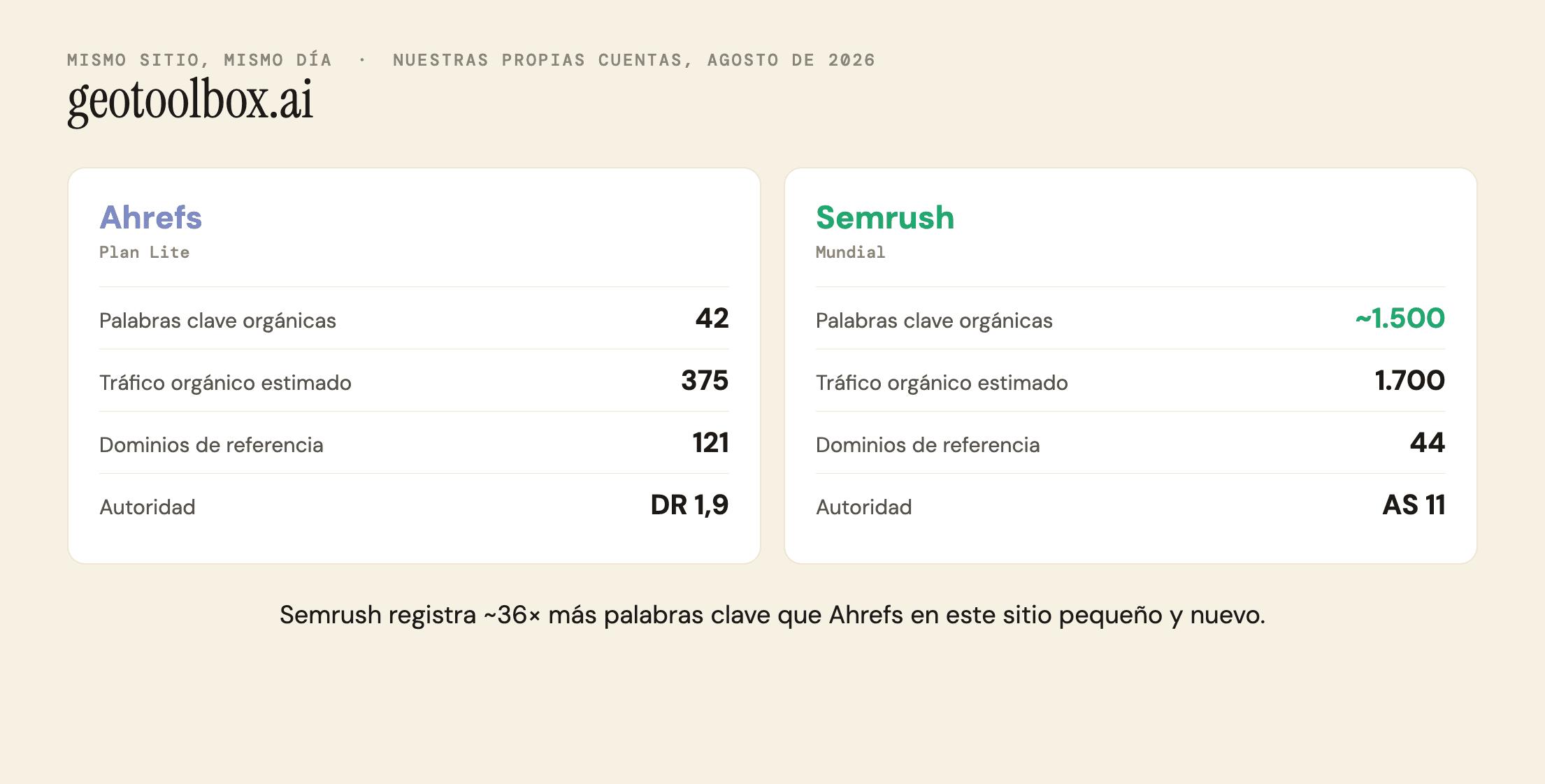
Task: Click the Semrush traffic value 1.700
Action: pyautogui.click(x=1409, y=381)
